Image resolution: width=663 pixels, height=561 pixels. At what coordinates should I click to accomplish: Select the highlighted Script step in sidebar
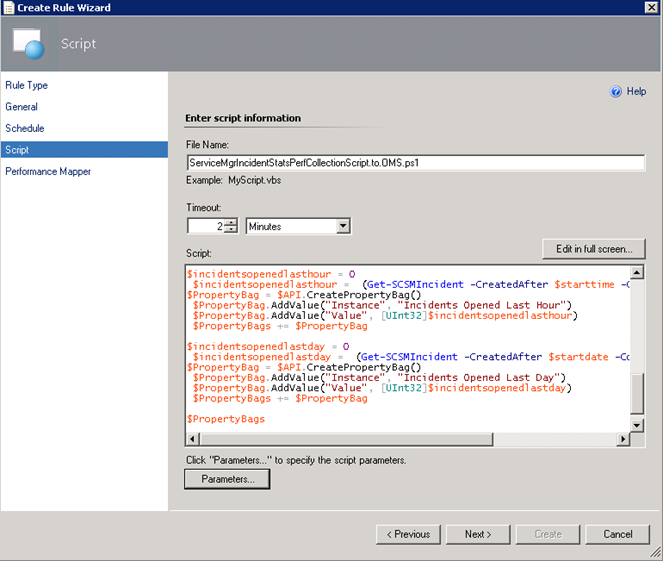(18, 150)
